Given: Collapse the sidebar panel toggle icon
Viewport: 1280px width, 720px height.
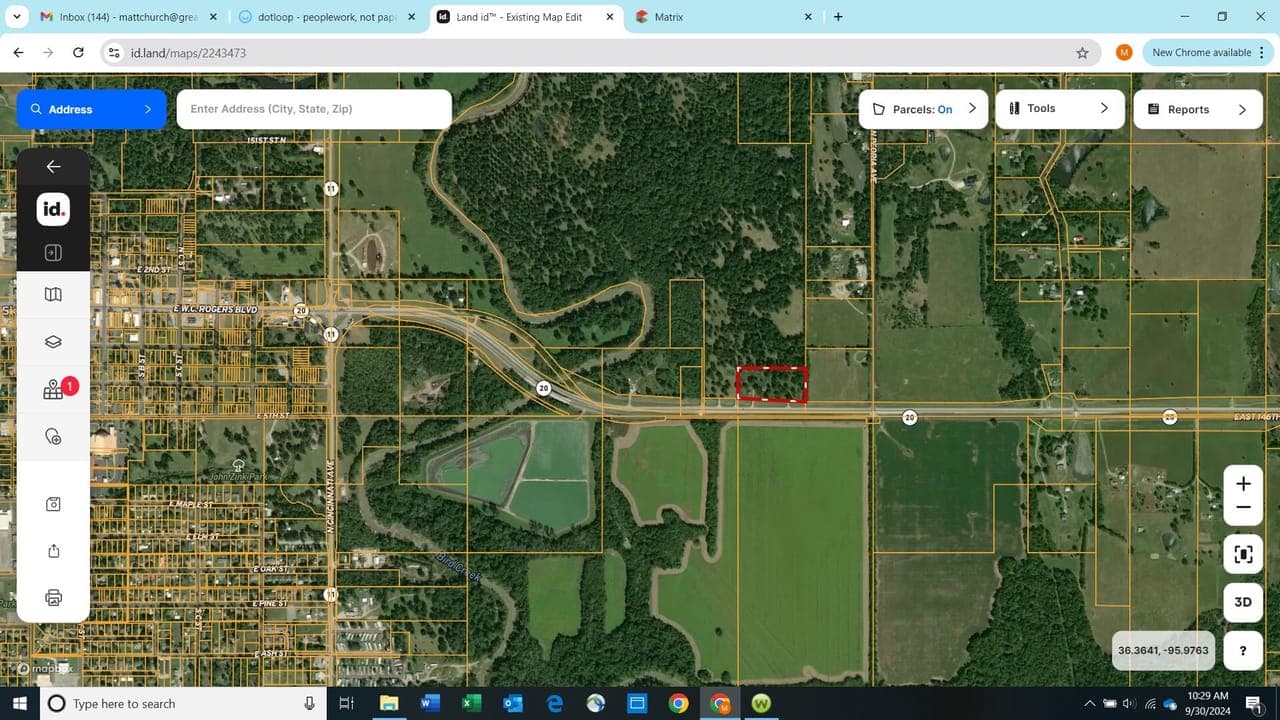Looking at the screenshot, I should coord(53,253).
